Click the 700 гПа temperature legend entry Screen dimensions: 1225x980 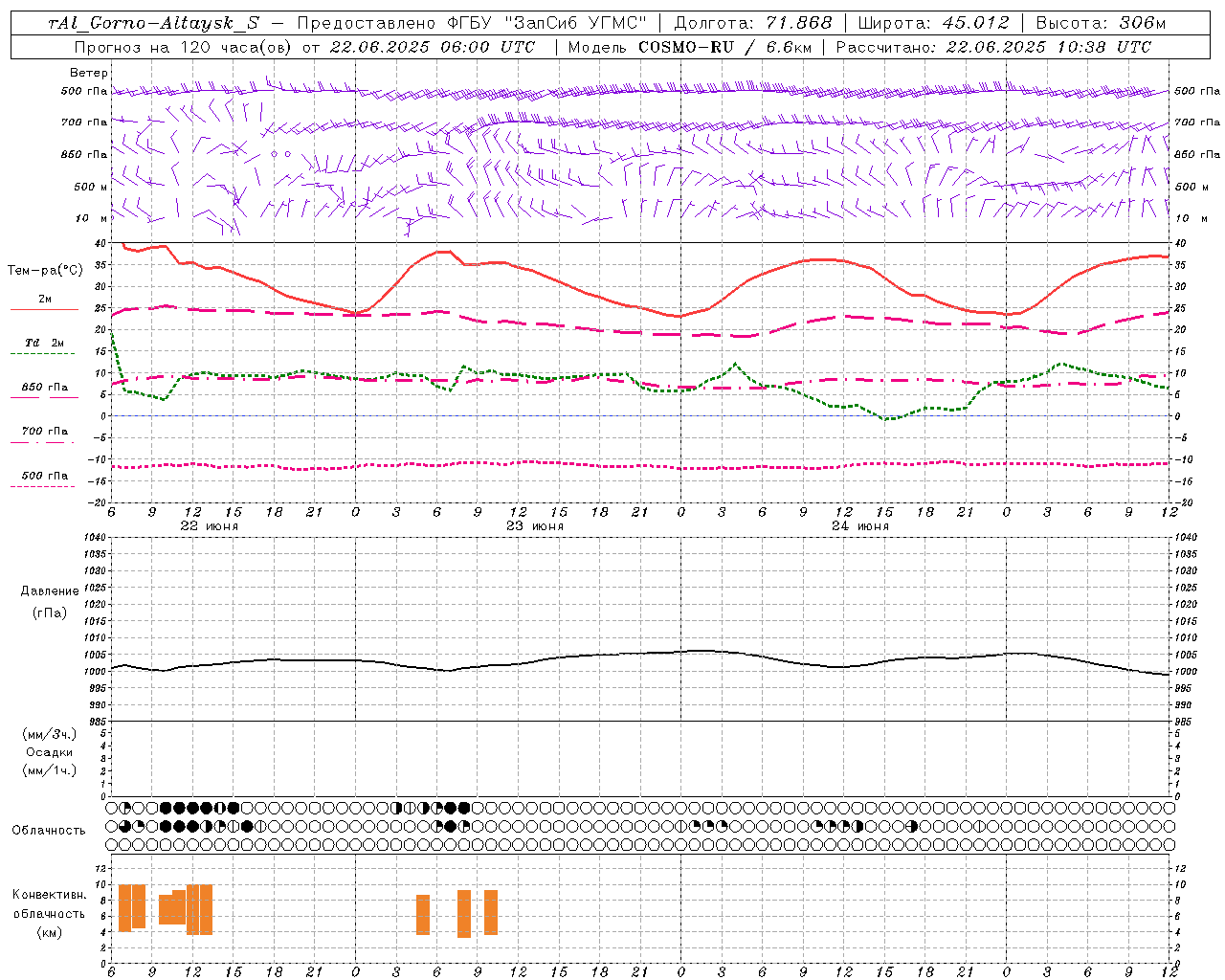pos(44,431)
